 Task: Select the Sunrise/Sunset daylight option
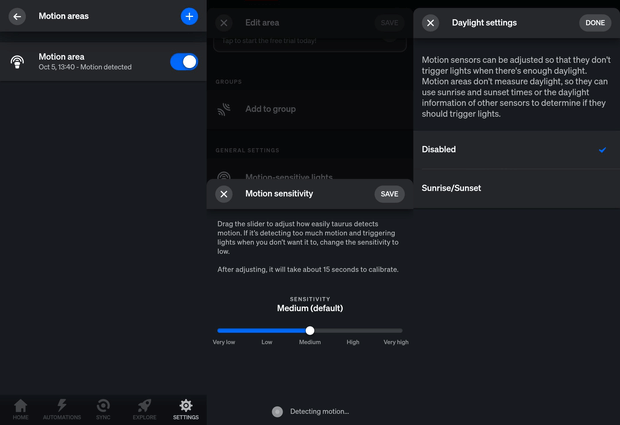click(517, 188)
